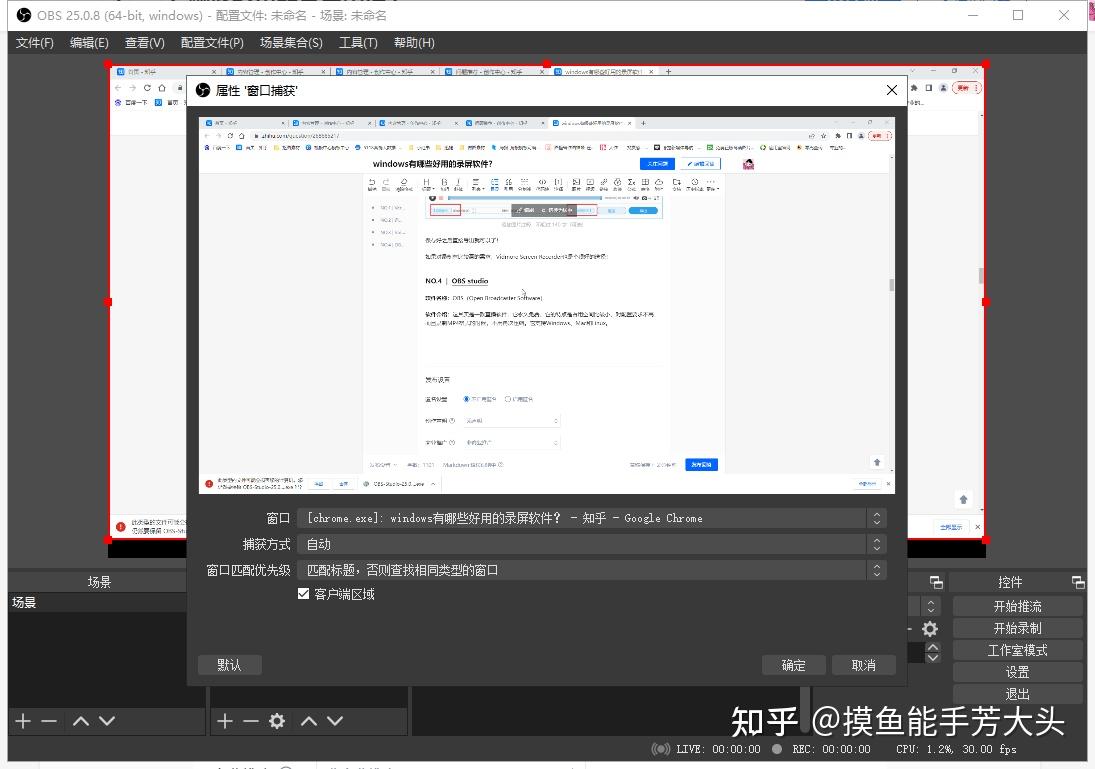
Task: Open the 帮助(H) menu
Action: [413, 43]
